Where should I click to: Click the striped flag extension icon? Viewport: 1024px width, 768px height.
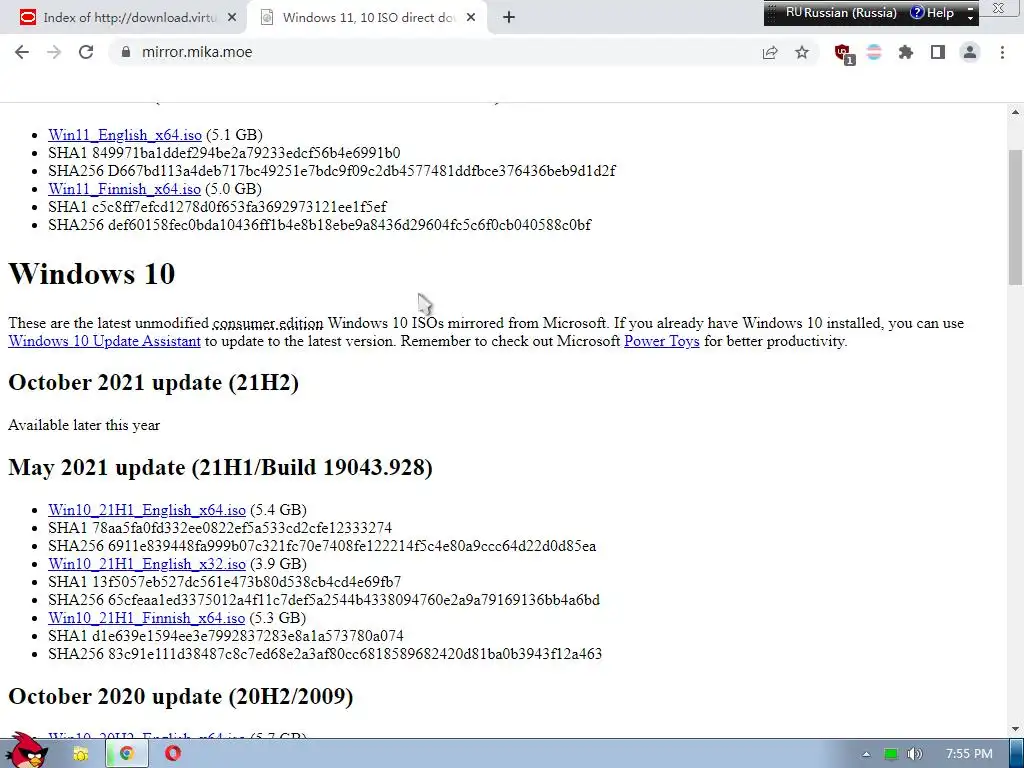pyautogui.click(x=874, y=52)
